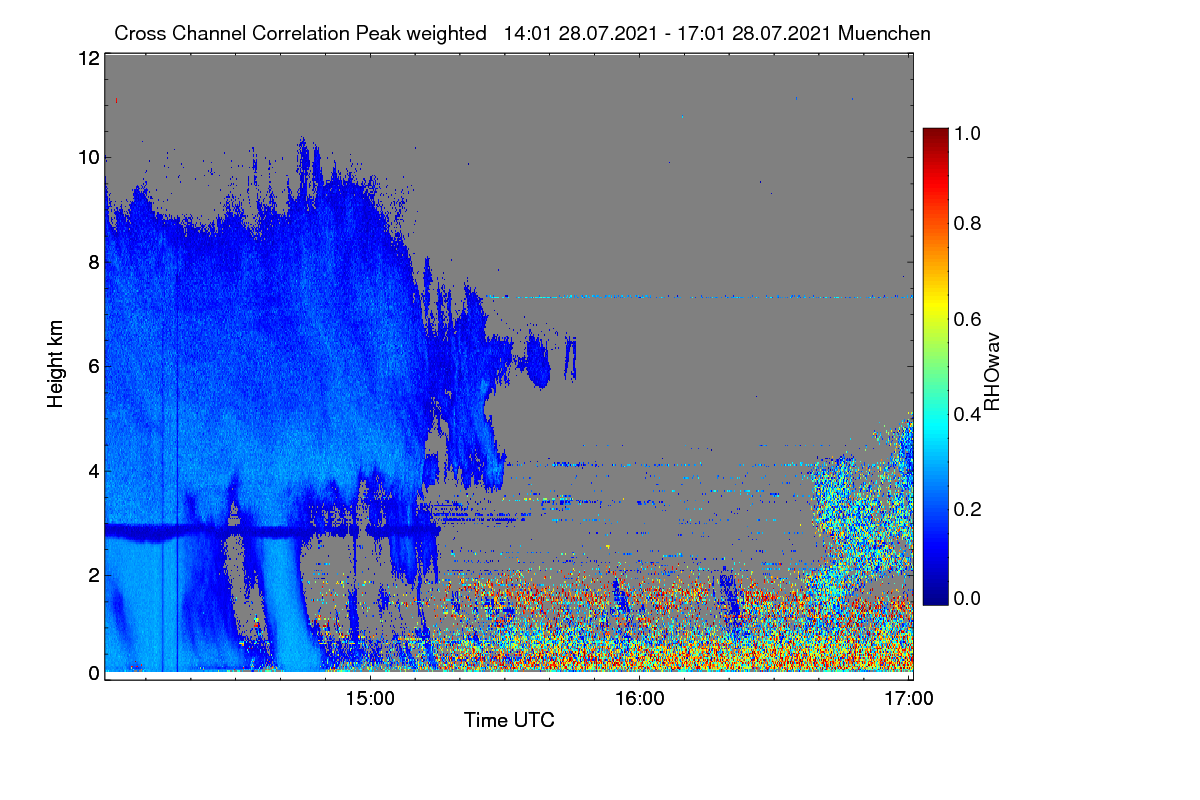Click the RHOwav color scale bar
This screenshot has height=800, width=1200.
(934, 366)
